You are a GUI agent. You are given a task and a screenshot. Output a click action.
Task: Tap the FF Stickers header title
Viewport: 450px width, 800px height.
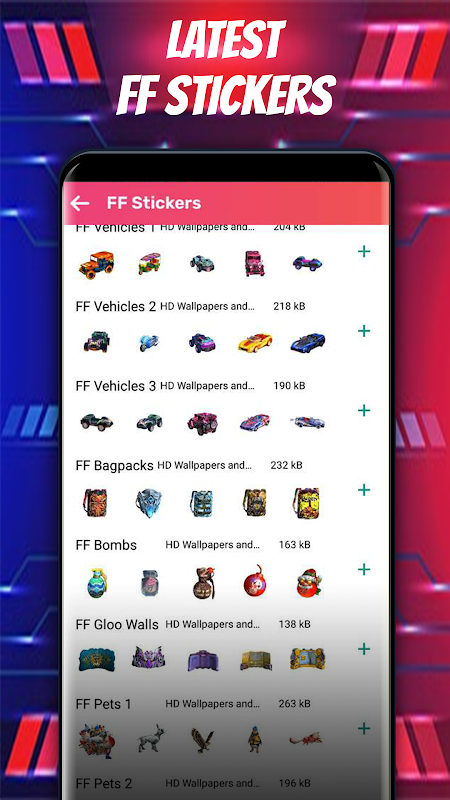click(x=154, y=203)
